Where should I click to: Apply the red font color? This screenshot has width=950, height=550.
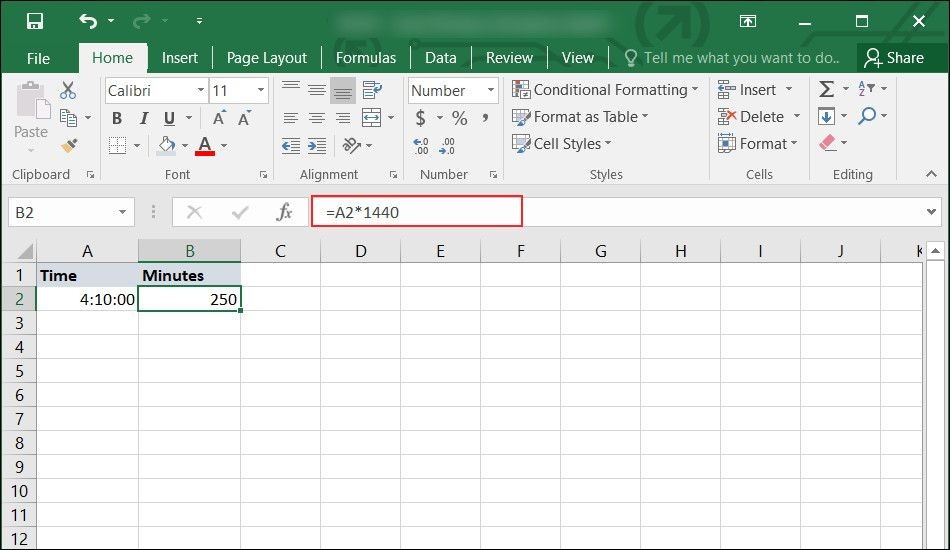click(205, 145)
